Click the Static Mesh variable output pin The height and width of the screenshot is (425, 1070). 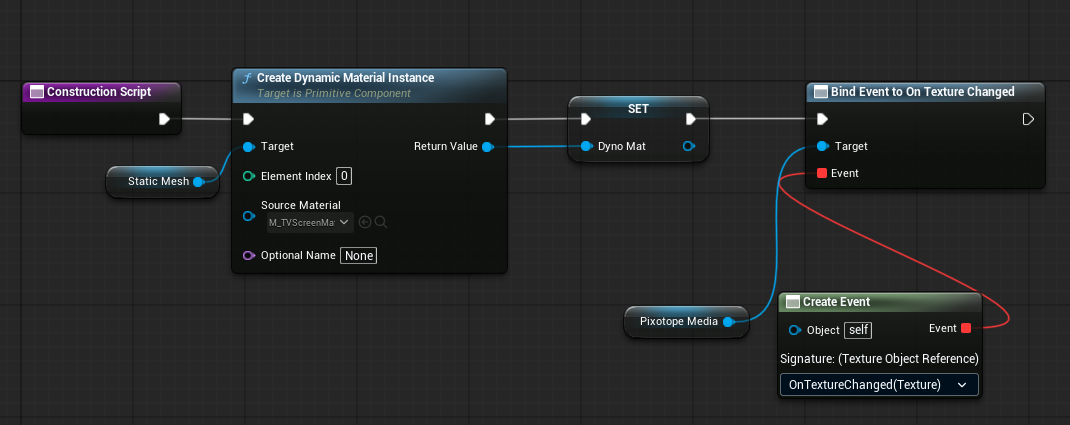[x=198, y=181]
